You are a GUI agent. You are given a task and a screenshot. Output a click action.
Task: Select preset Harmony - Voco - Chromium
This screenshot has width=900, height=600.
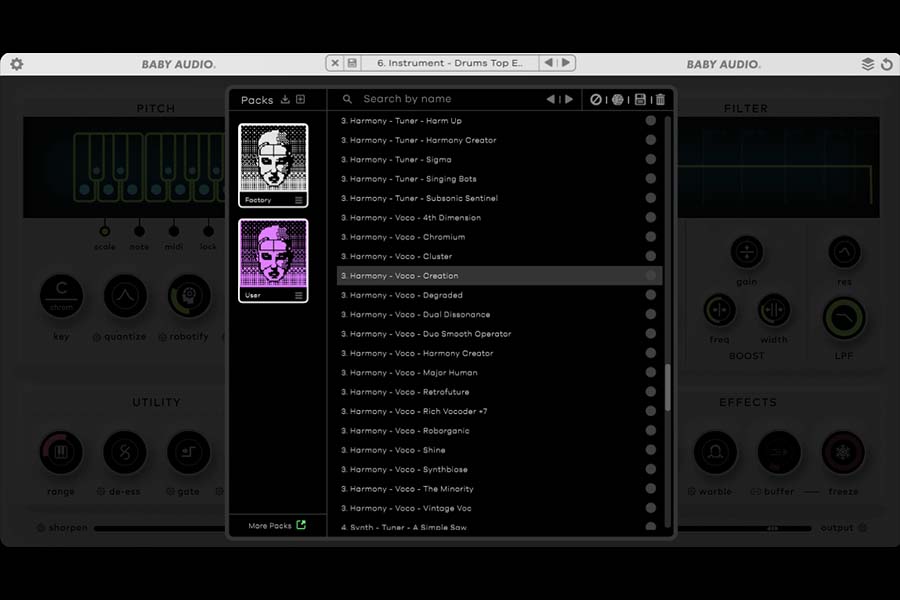[x=499, y=237]
